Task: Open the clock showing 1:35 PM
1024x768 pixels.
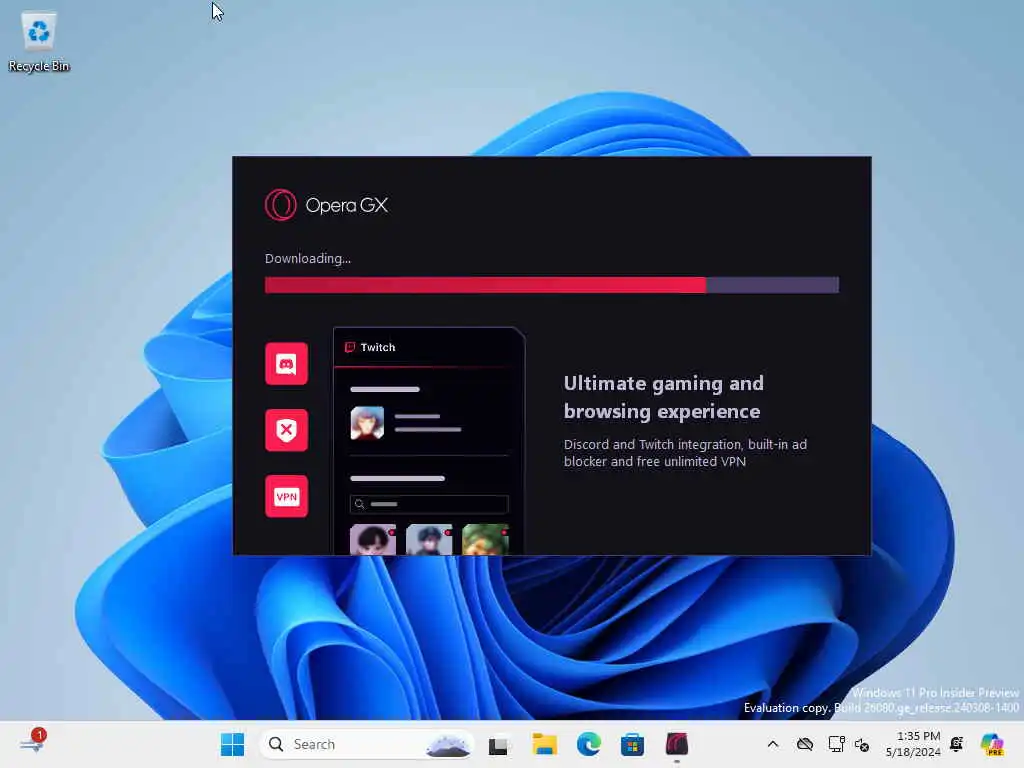Action: [x=913, y=744]
